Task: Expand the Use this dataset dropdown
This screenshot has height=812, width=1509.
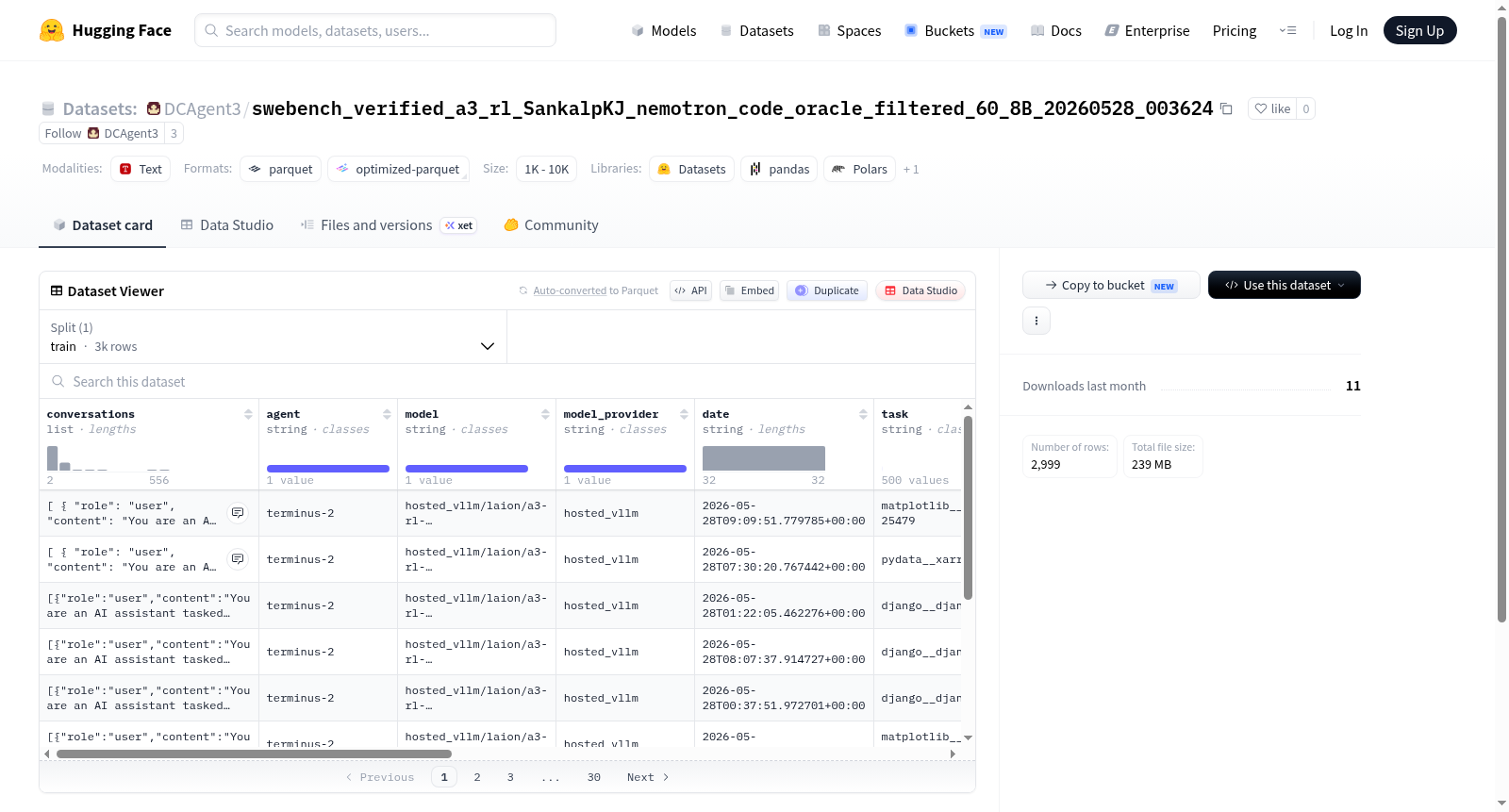Action: coord(1285,285)
